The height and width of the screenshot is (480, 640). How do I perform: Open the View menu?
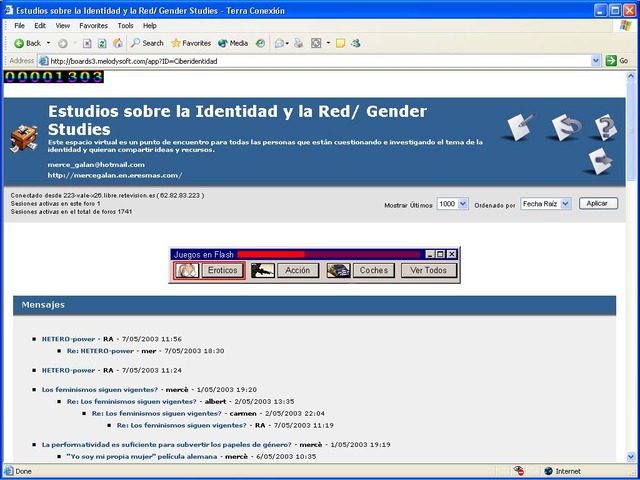pos(62,26)
